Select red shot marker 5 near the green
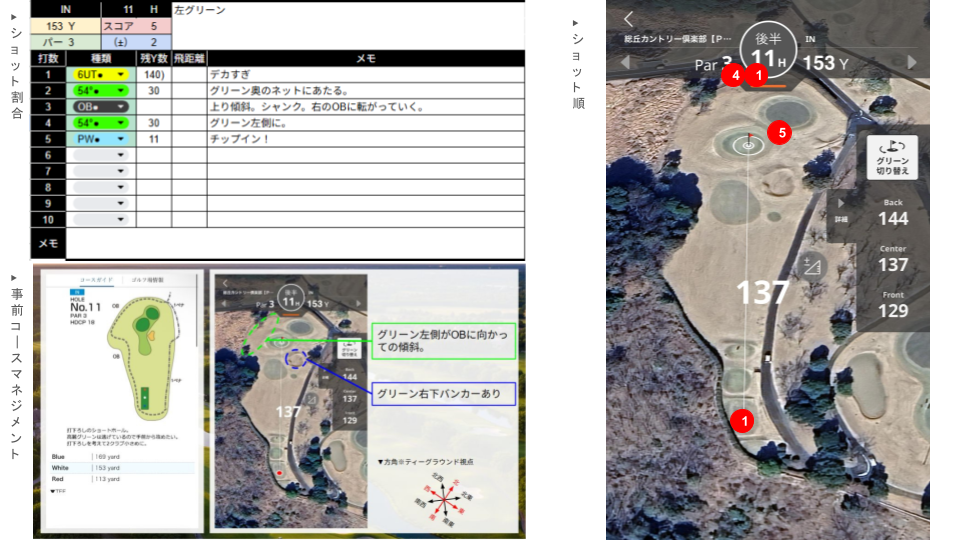Screen dimensions: 960x540 coord(780,132)
